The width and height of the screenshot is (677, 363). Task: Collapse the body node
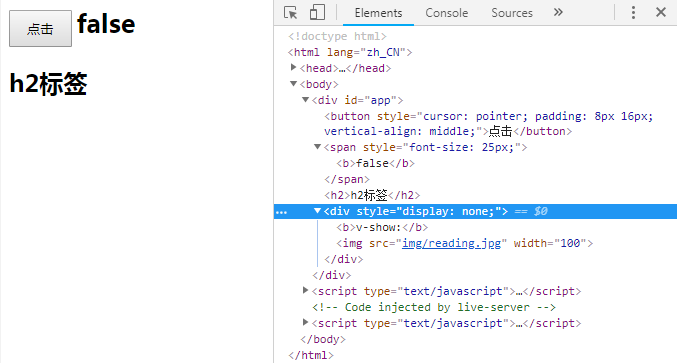click(x=294, y=84)
